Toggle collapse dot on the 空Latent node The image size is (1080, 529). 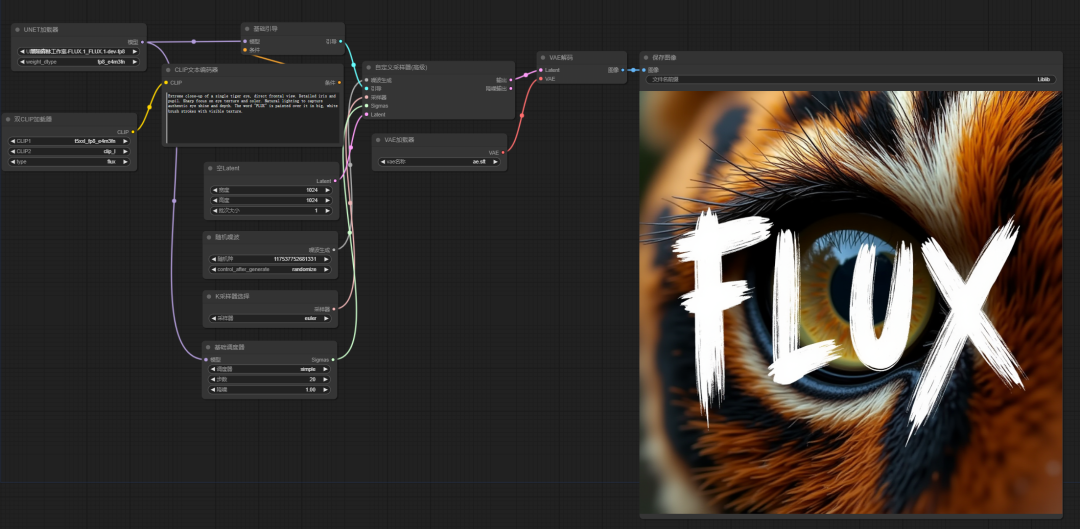coord(209,168)
